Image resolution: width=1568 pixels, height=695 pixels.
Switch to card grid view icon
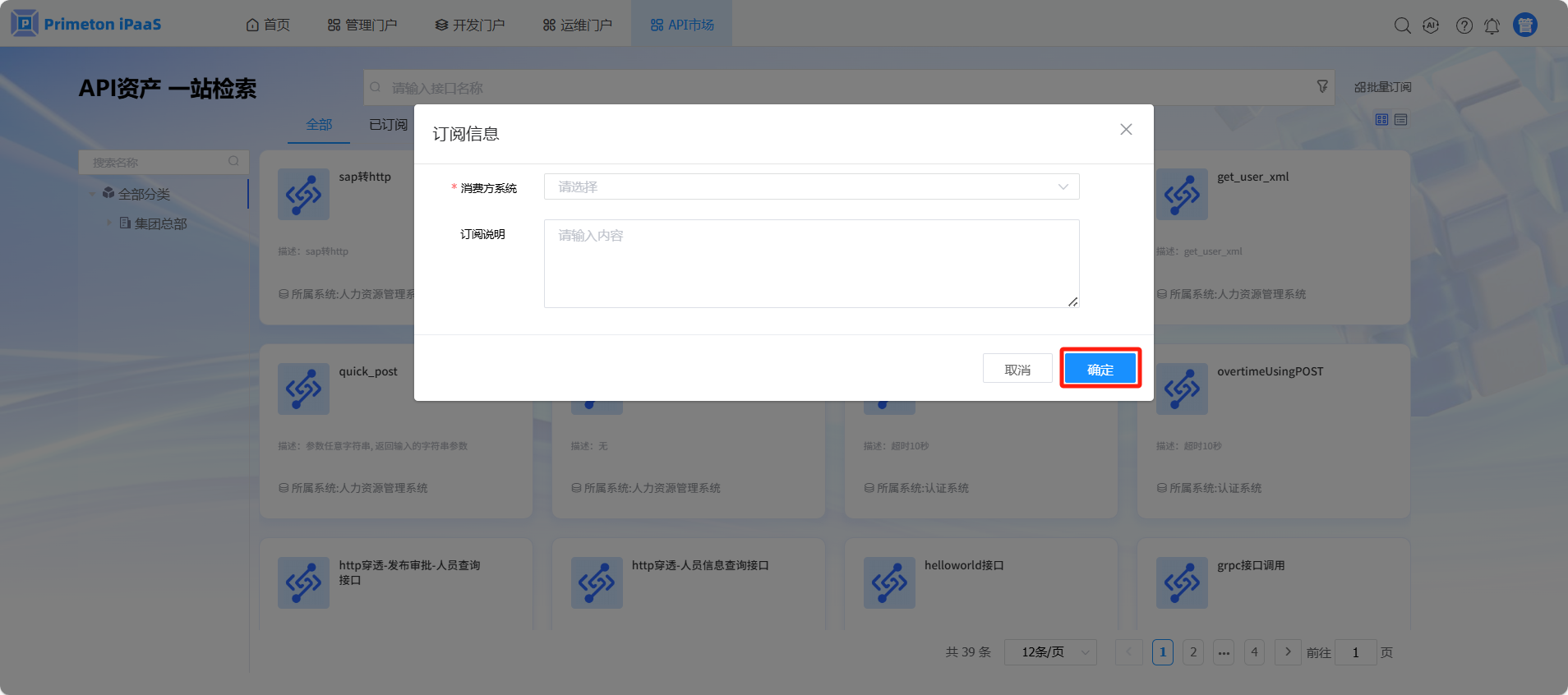coord(1381,120)
